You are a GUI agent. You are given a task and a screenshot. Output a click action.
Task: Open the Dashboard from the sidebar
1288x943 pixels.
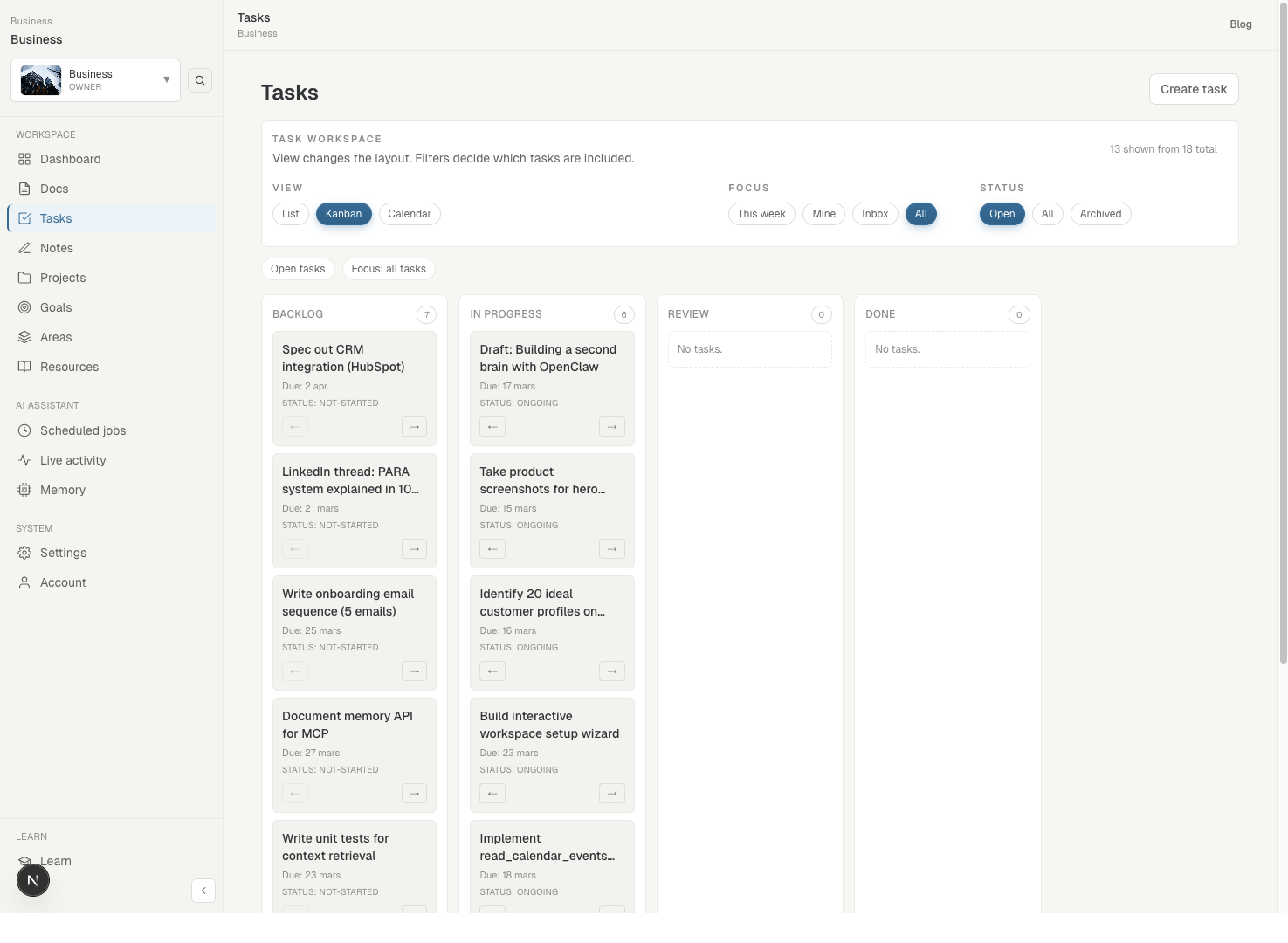click(24, 159)
